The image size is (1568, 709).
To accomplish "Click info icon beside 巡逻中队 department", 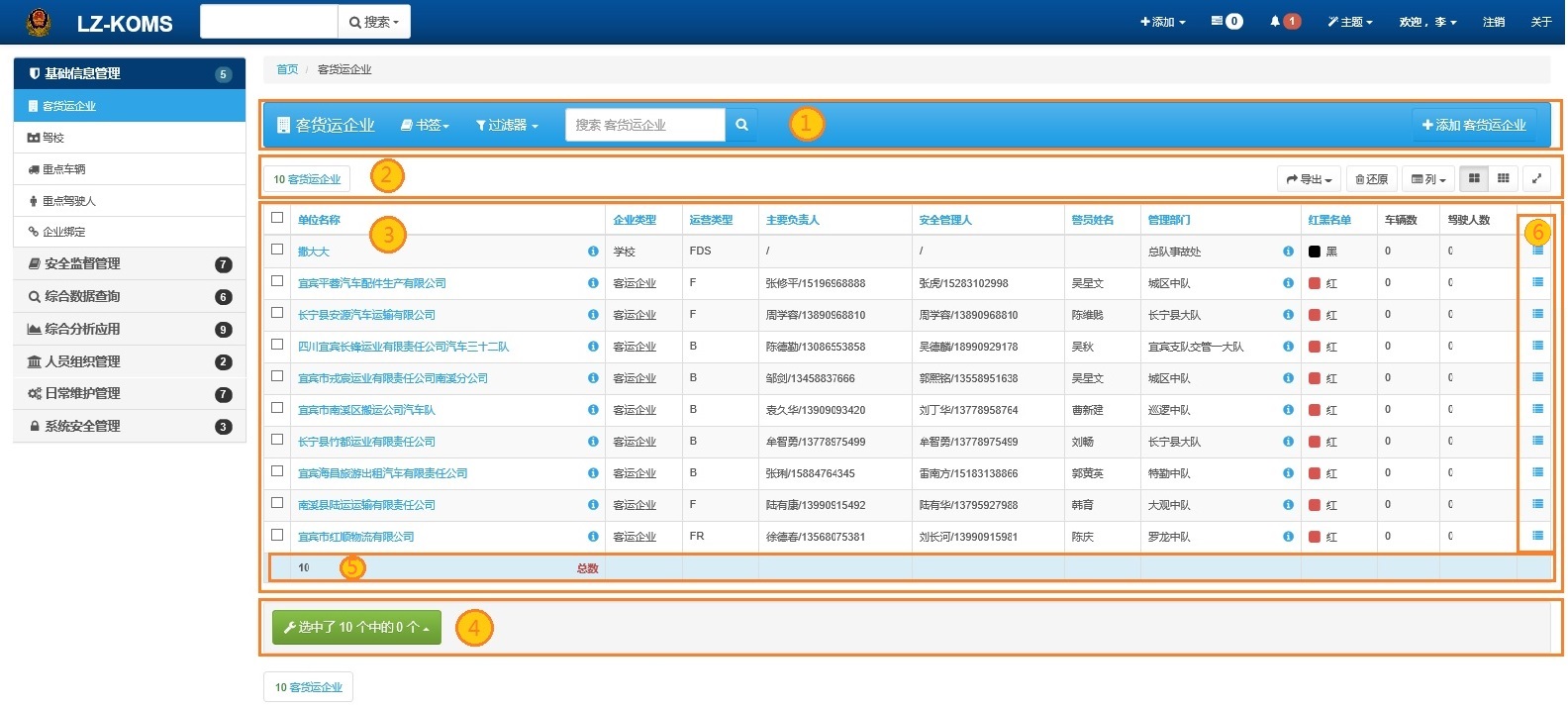I will coord(1288,410).
